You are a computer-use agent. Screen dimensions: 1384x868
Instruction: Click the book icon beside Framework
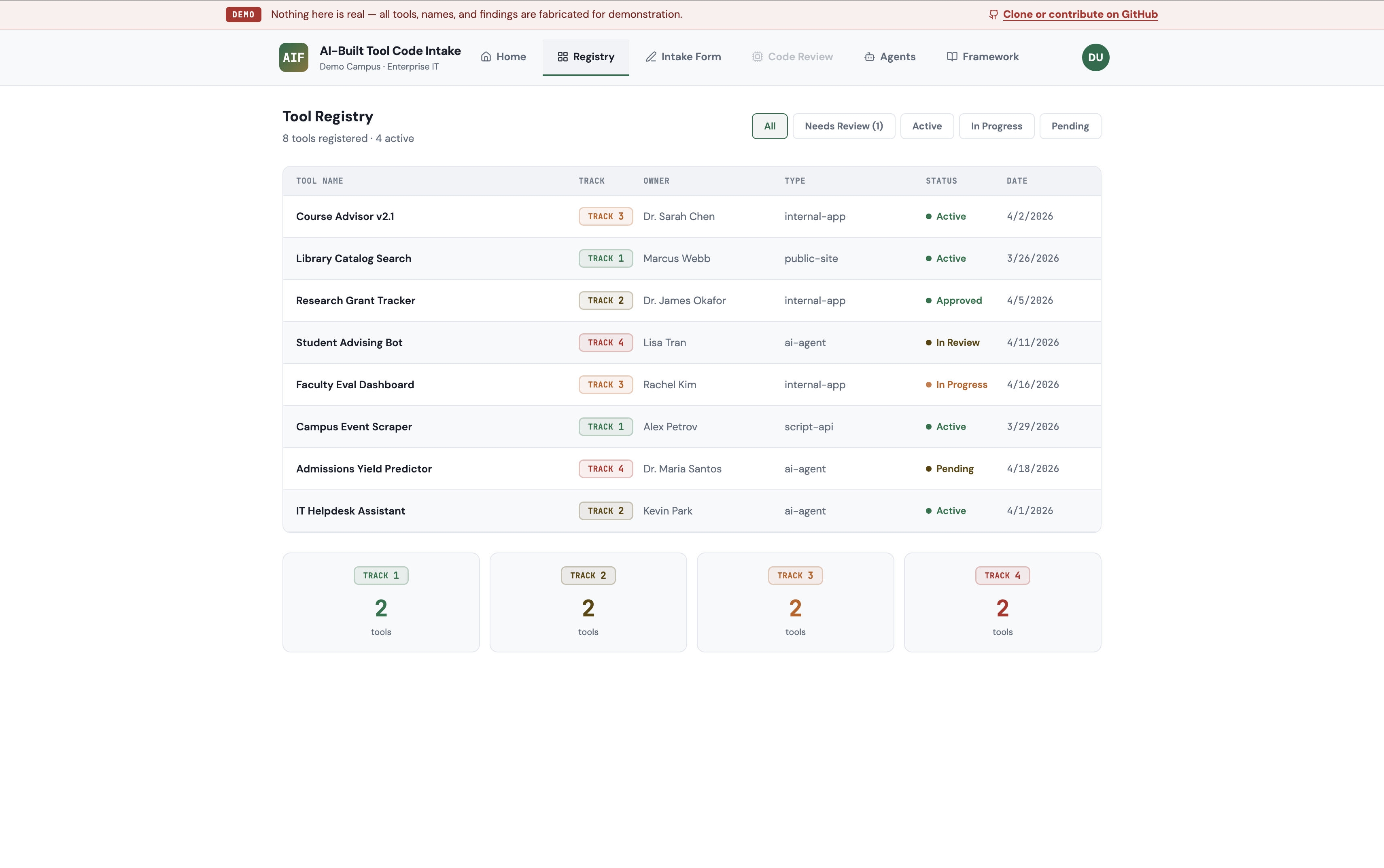point(951,57)
